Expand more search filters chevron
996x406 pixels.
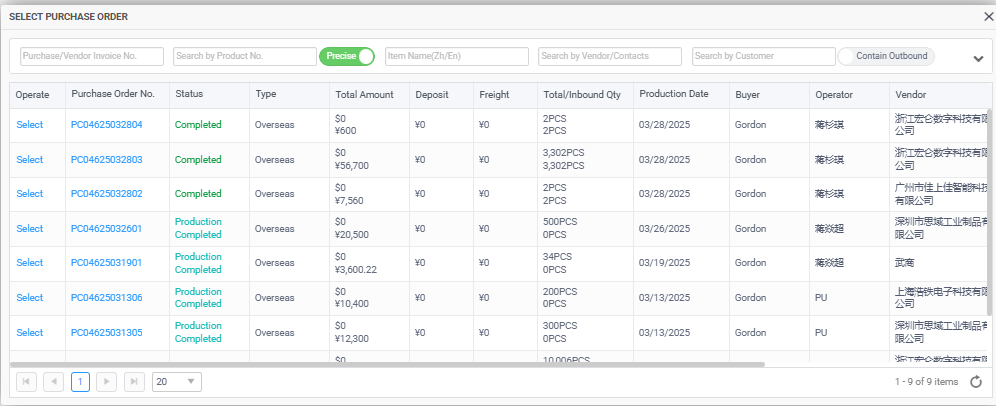[x=978, y=58]
